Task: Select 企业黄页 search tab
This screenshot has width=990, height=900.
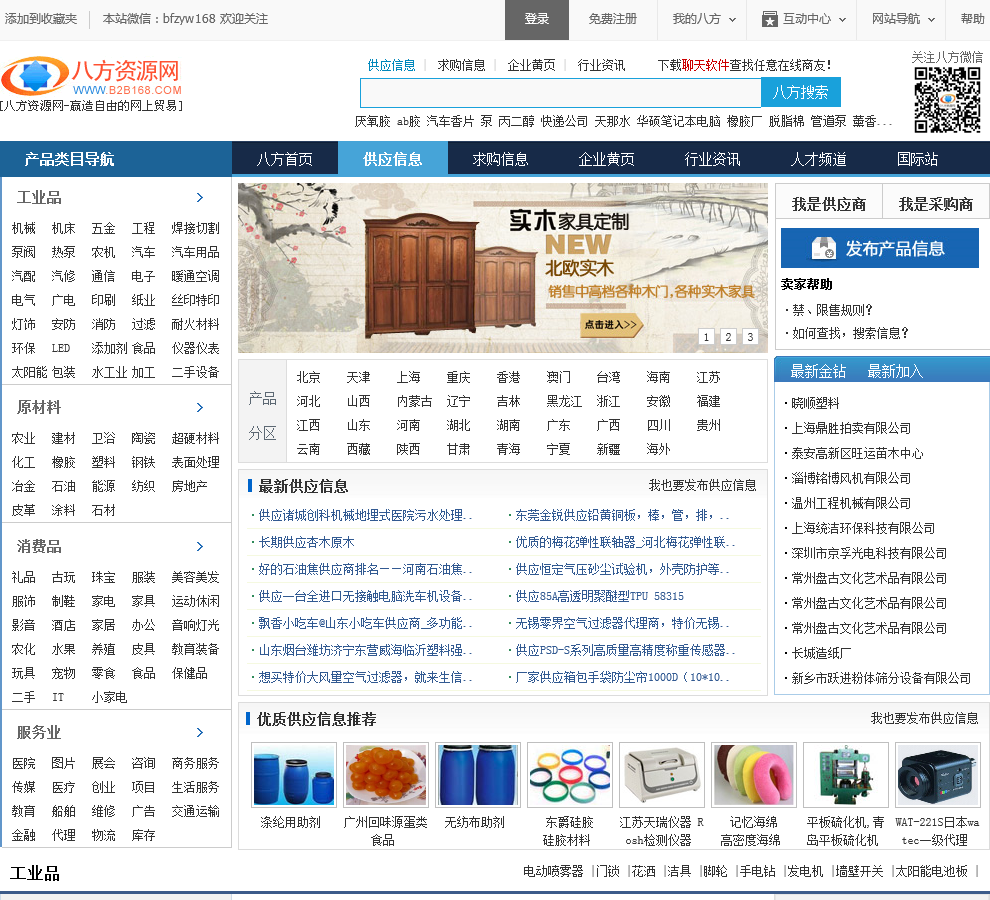Action: 532,65
